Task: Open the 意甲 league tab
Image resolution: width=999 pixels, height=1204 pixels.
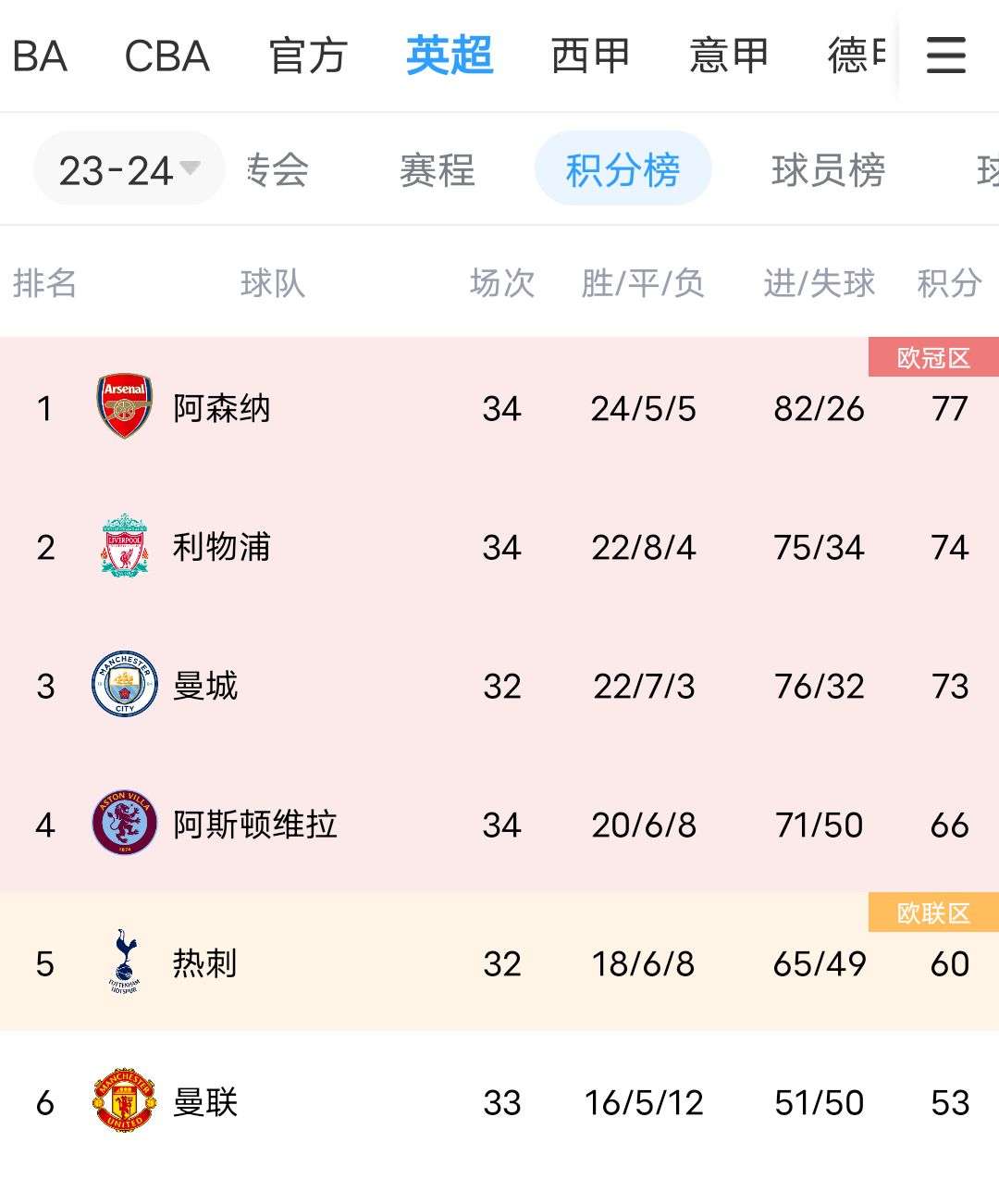Action: point(729,56)
